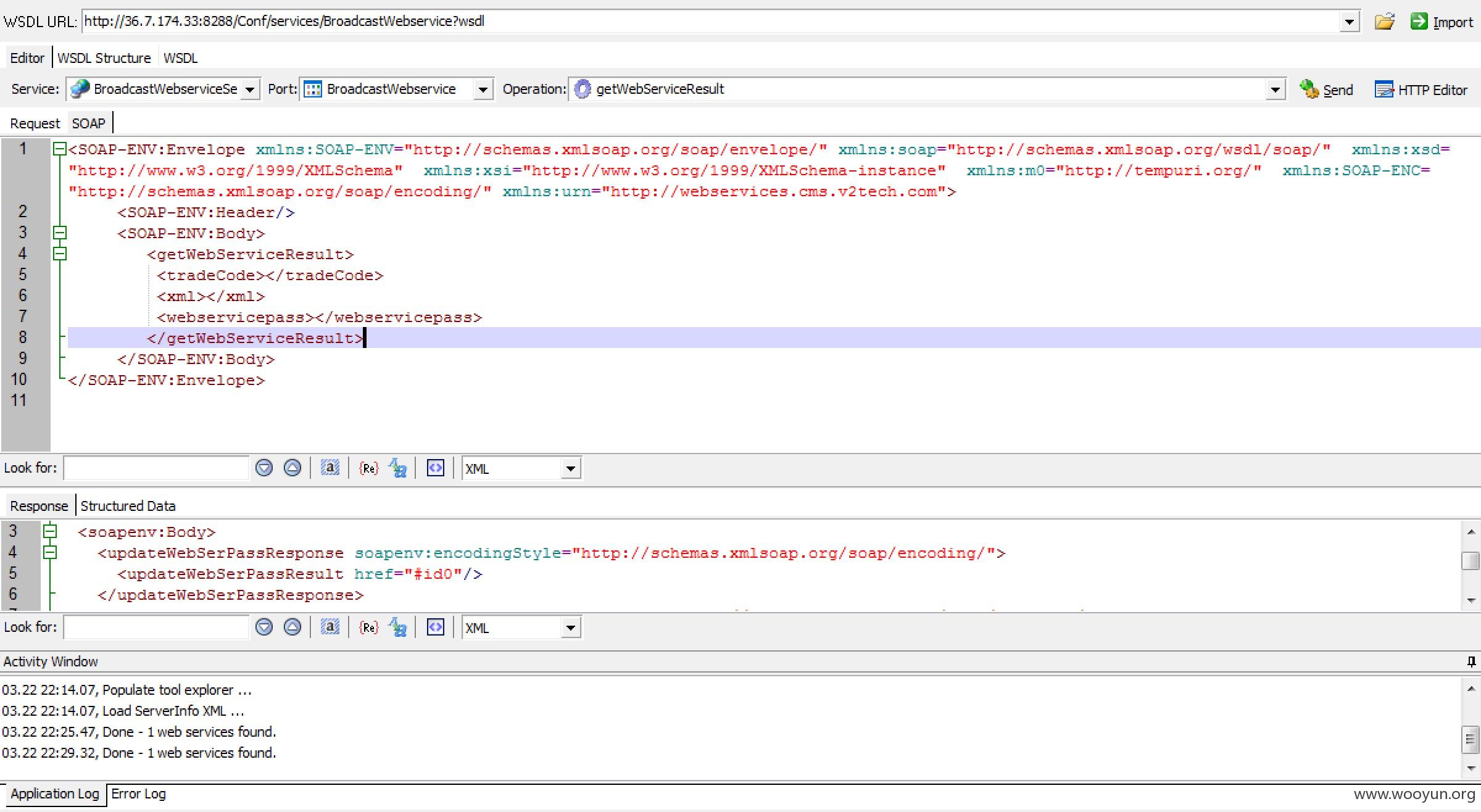Find next in response search bar
Viewport: 1481px width, 812px height.
264,628
